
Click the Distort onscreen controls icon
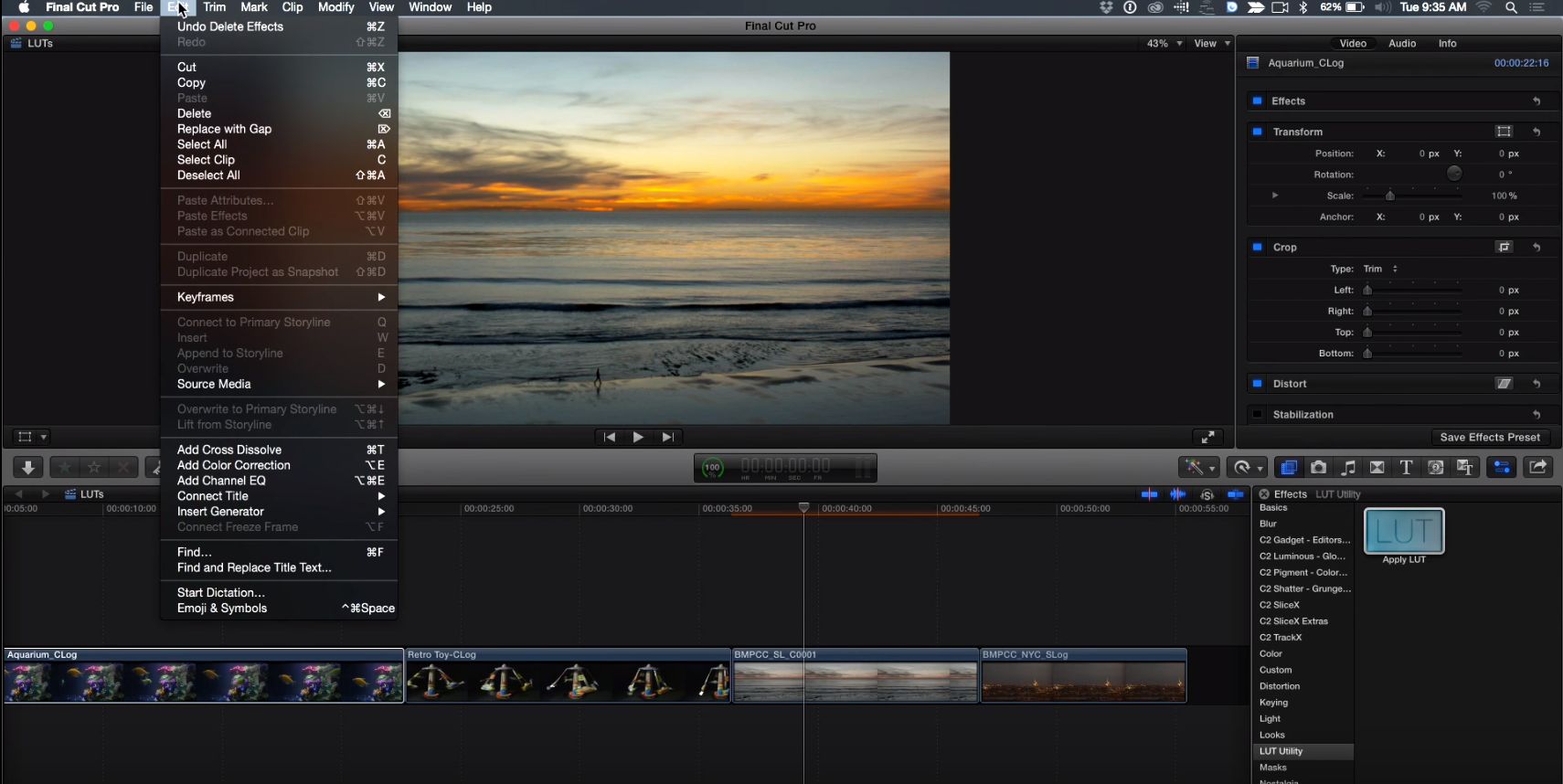click(x=1504, y=384)
